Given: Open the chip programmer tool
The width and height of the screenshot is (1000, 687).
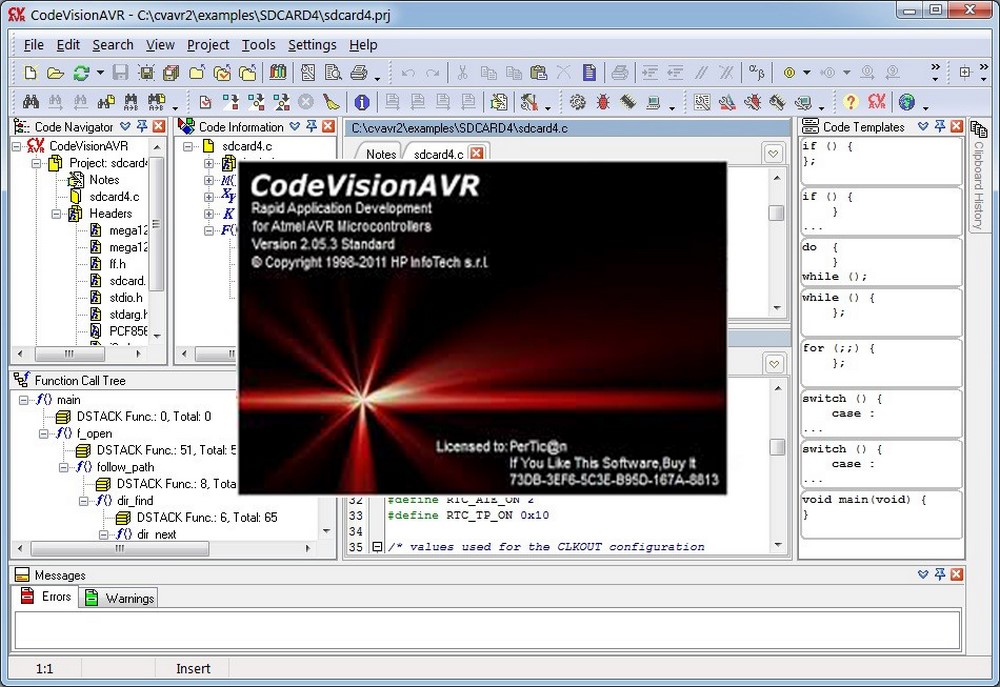Looking at the screenshot, I should click(x=627, y=101).
